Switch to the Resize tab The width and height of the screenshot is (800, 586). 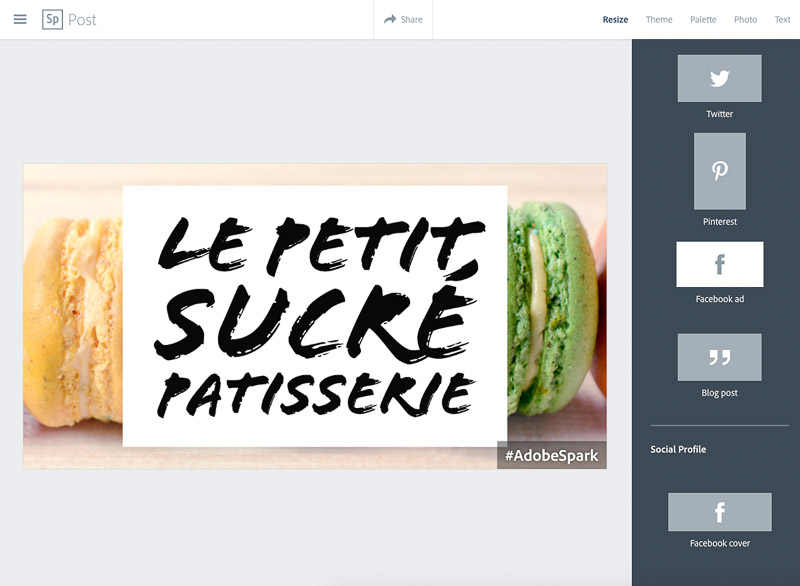click(615, 19)
